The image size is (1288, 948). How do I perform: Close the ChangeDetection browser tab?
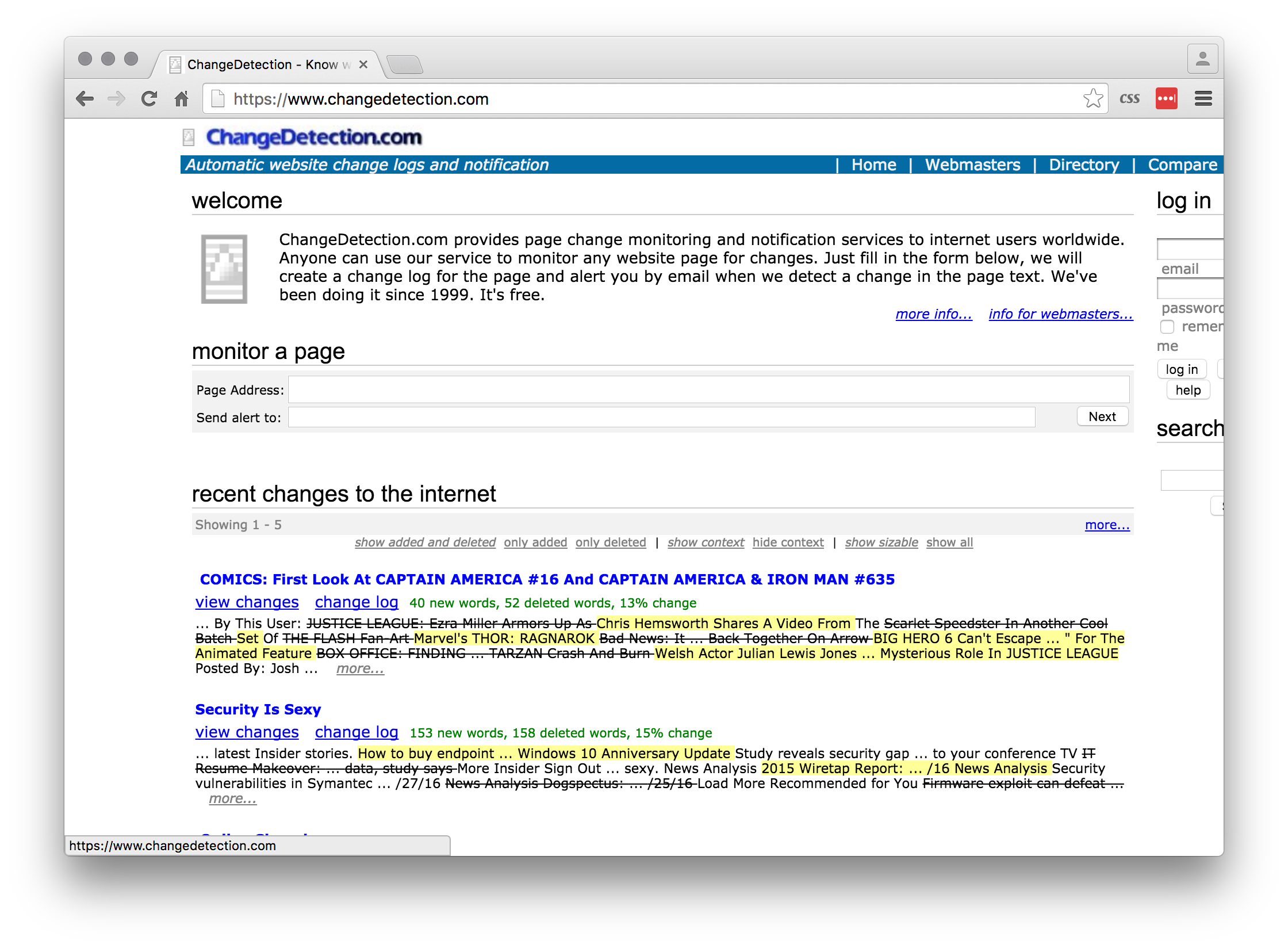363,64
